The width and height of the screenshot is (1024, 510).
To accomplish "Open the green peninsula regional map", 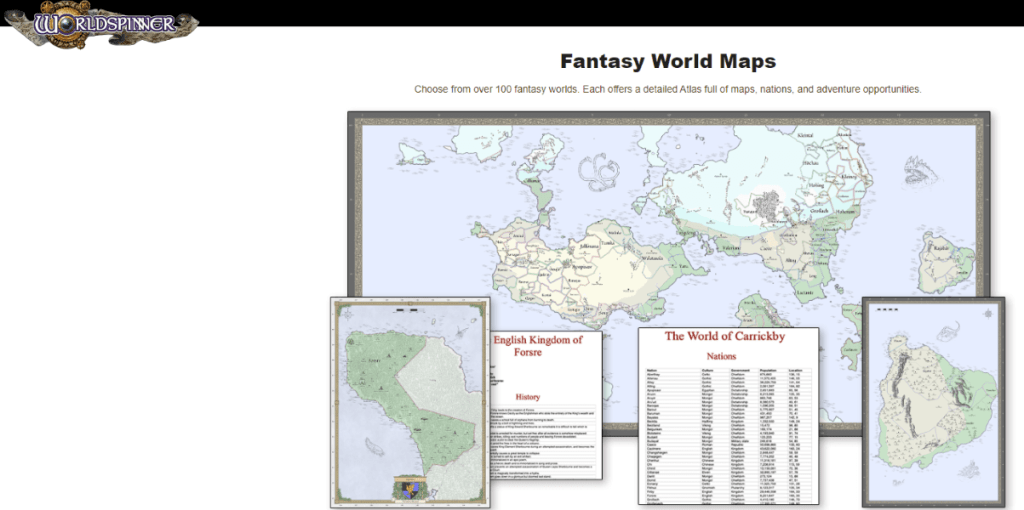I will (409, 400).
